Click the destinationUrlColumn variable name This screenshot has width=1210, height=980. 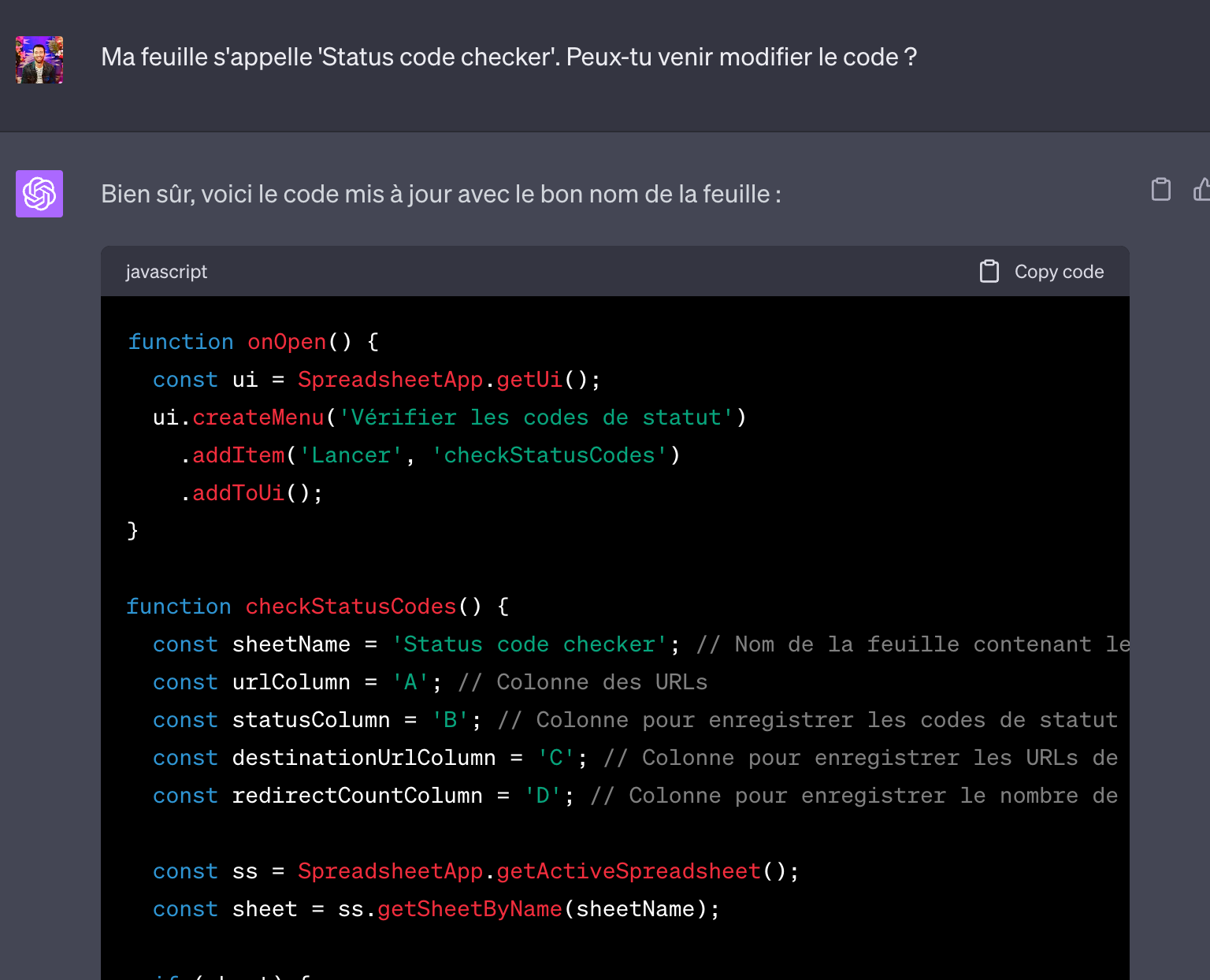(x=363, y=758)
